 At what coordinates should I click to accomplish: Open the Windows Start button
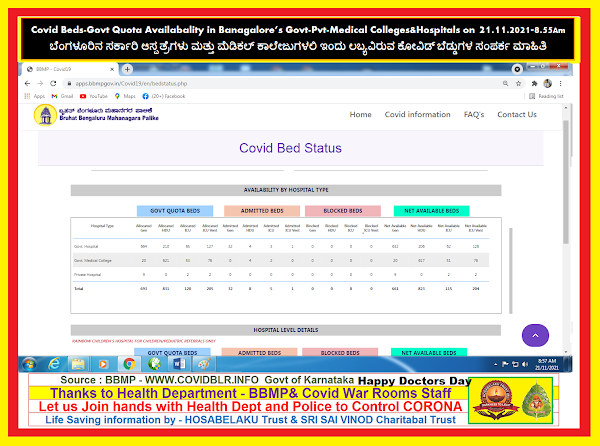pyautogui.click(x=29, y=365)
